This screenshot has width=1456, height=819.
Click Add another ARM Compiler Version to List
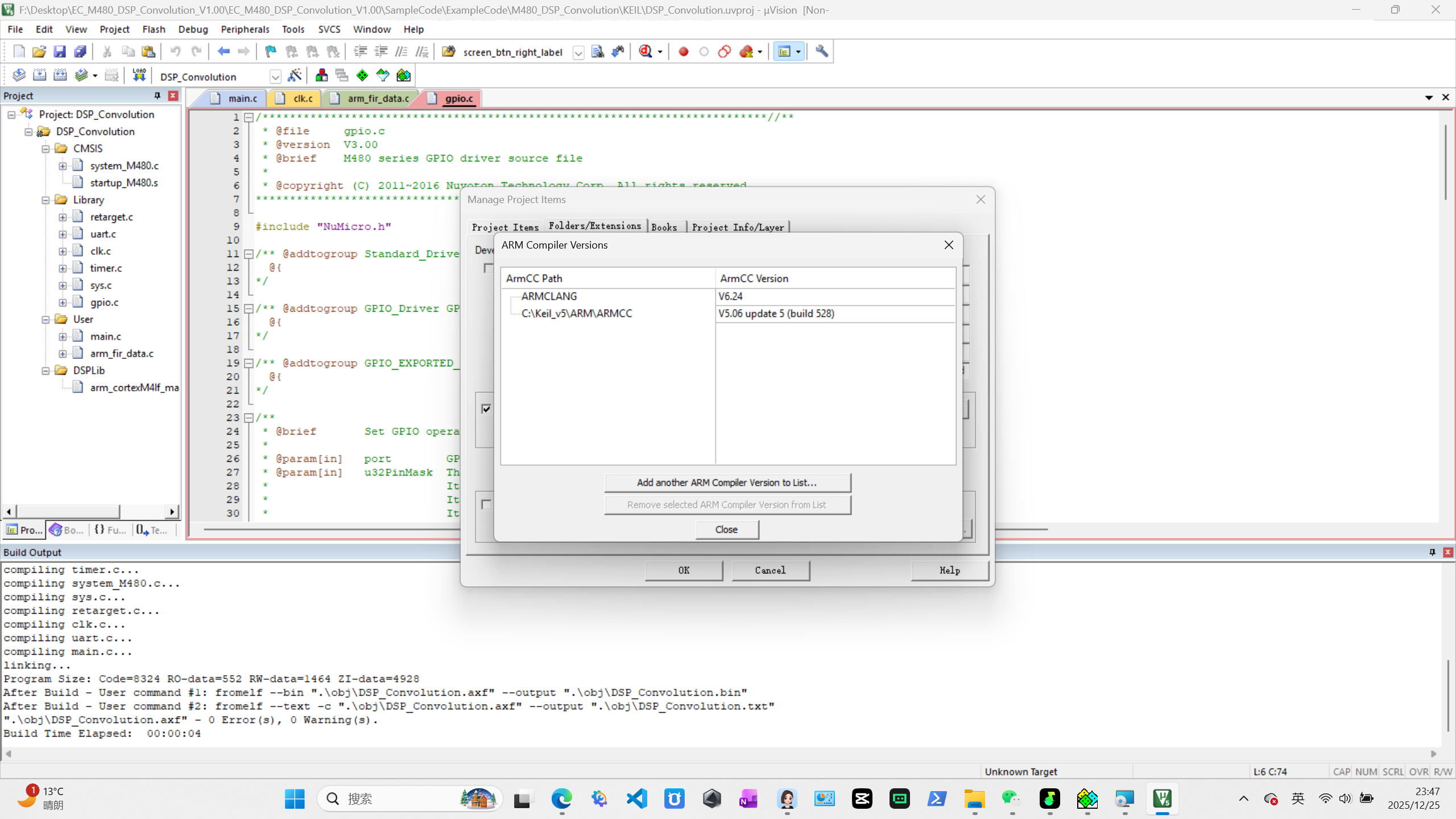click(727, 482)
